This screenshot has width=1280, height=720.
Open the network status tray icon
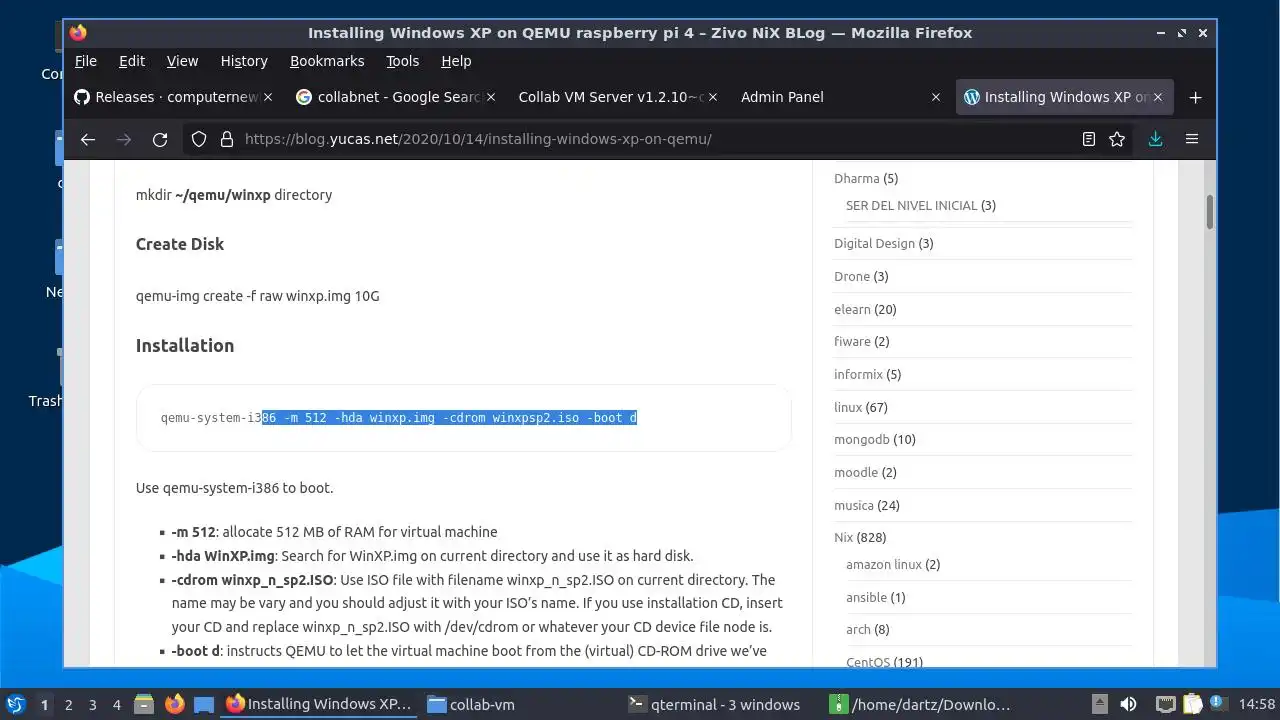click(x=1165, y=704)
